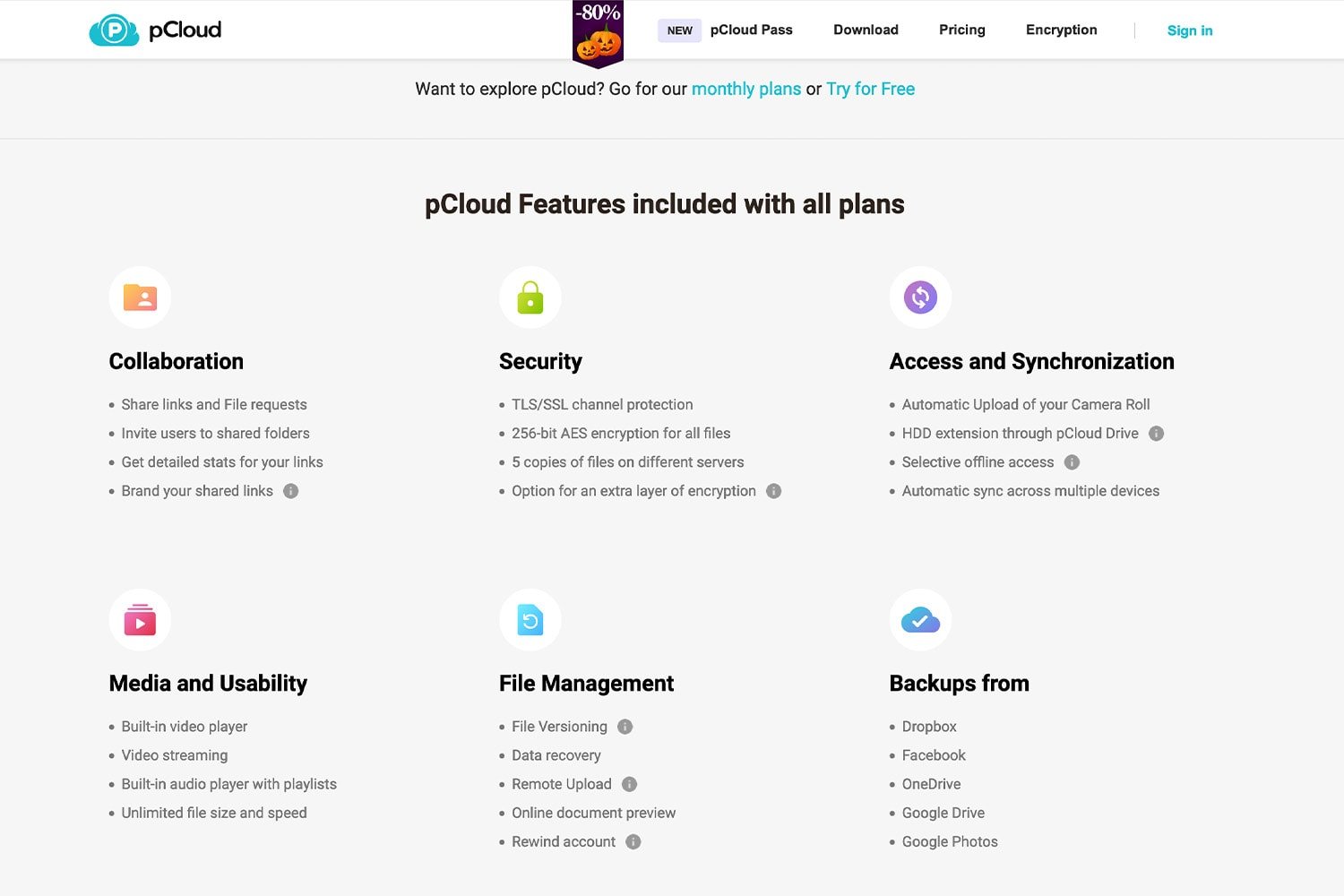The image size is (1344, 896).
Task: Follow the monthly plans link
Action: coord(746,89)
